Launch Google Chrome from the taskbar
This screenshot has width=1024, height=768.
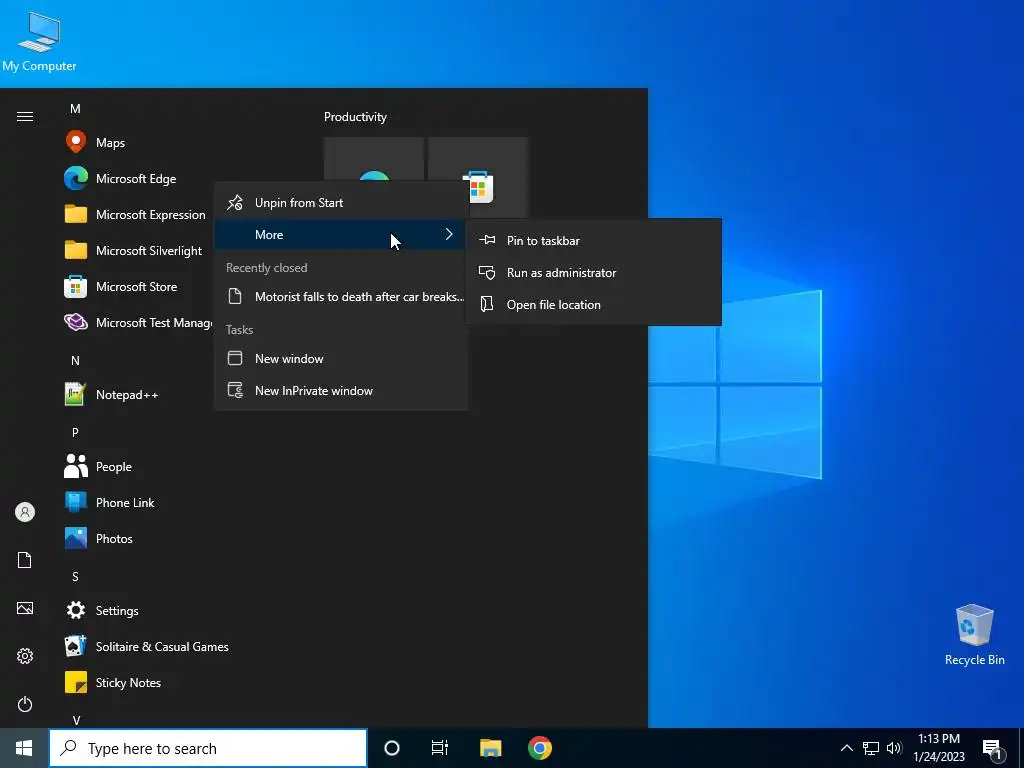coord(539,748)
